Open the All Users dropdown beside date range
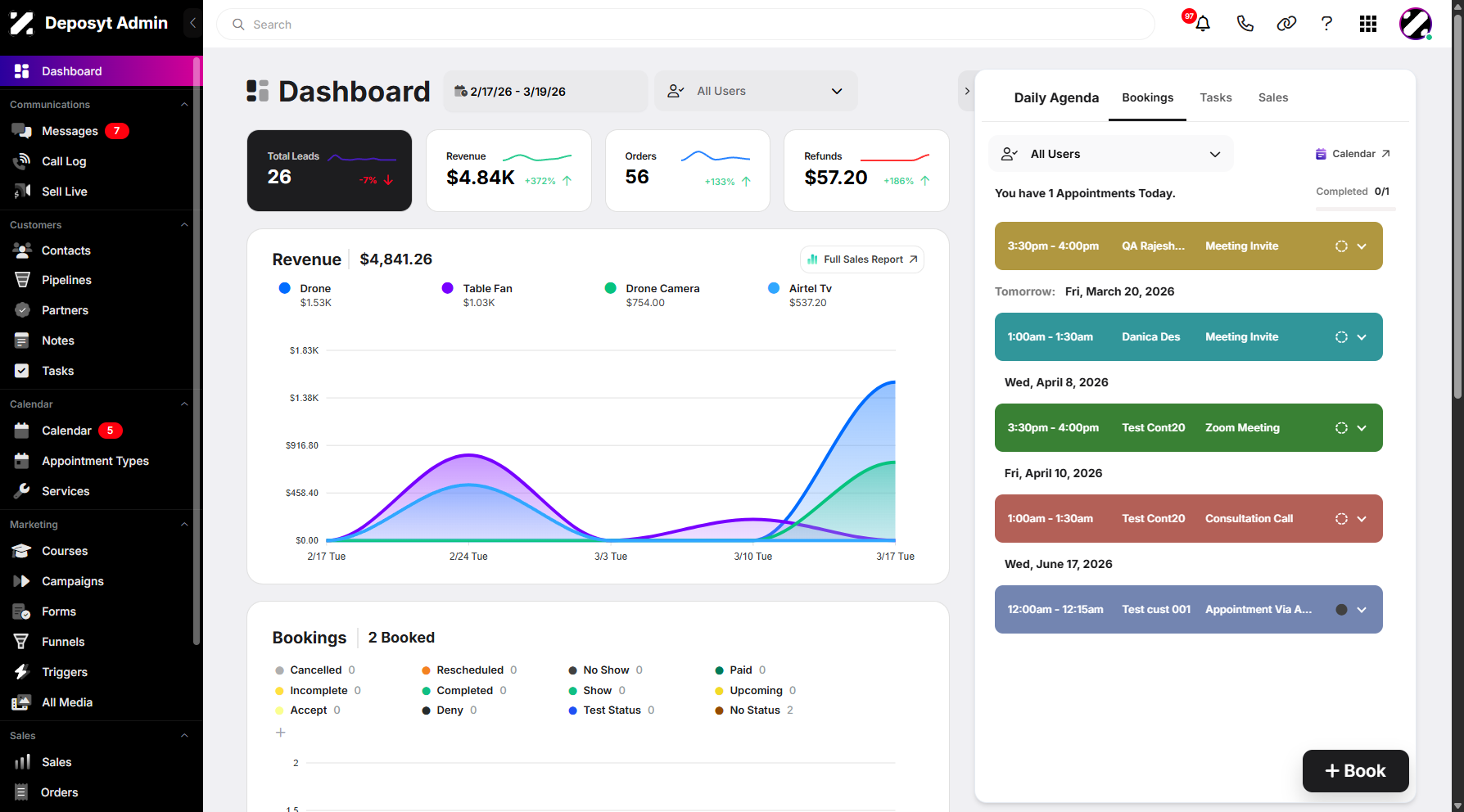 [756, 91]
